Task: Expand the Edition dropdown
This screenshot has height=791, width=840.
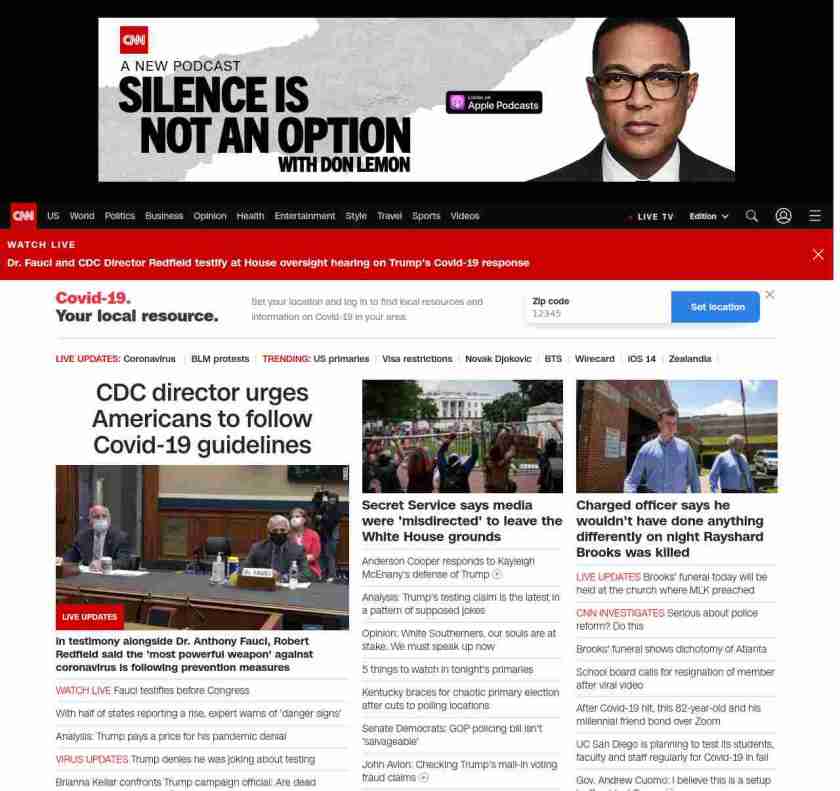Action: click(708, 216)
